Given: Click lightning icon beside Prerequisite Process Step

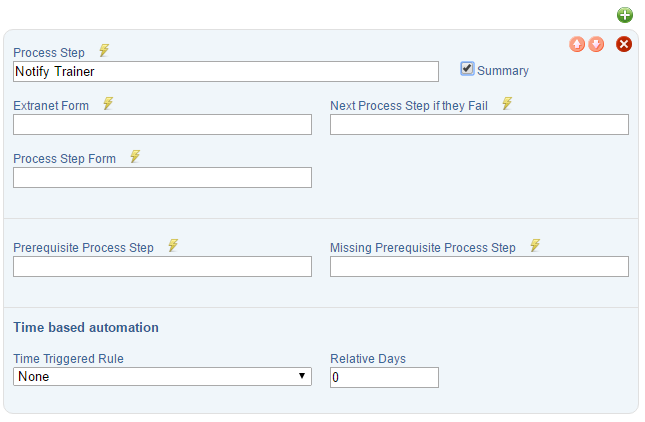Looking at the screenshot, I should (173, 245).
